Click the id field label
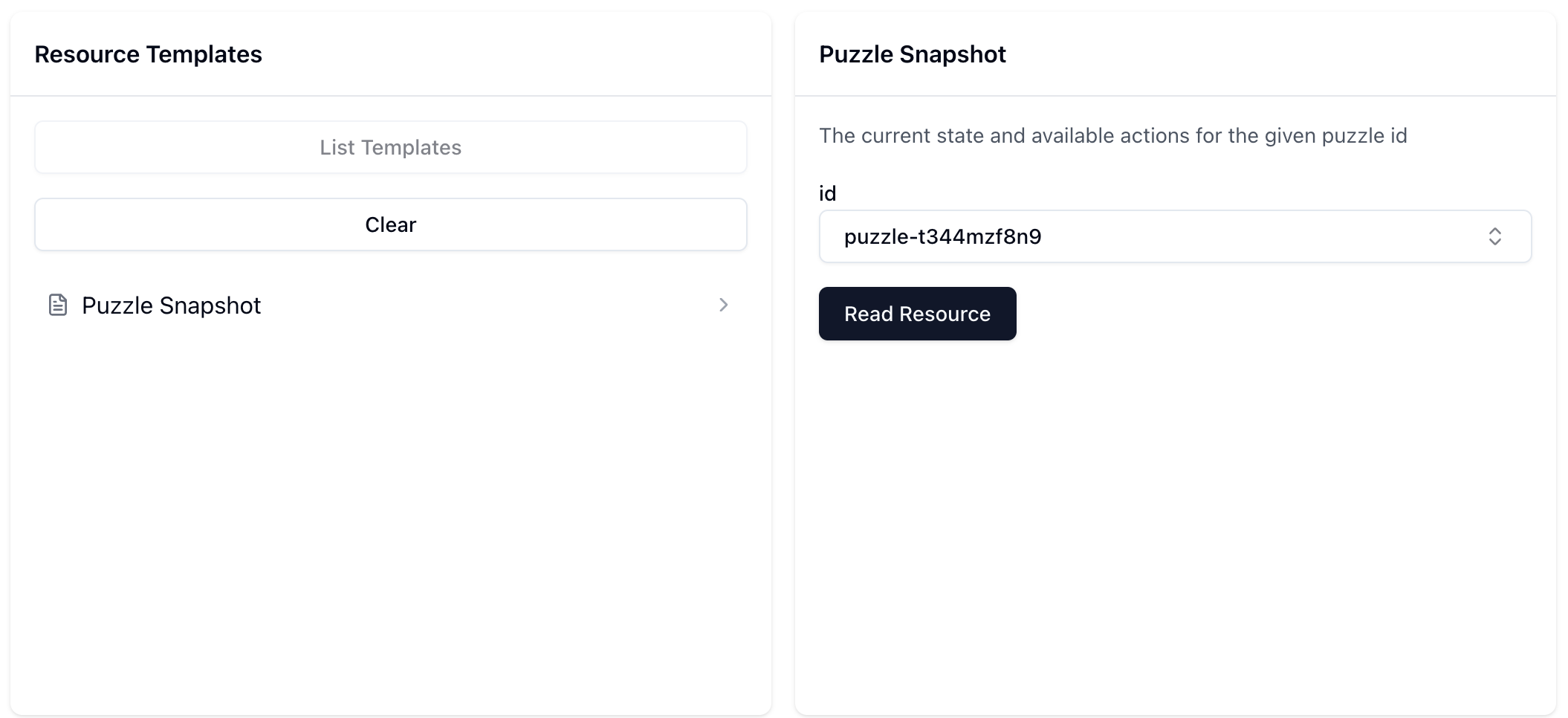The width and height of the screenshot is (1568, 718). tap(827, 193)
